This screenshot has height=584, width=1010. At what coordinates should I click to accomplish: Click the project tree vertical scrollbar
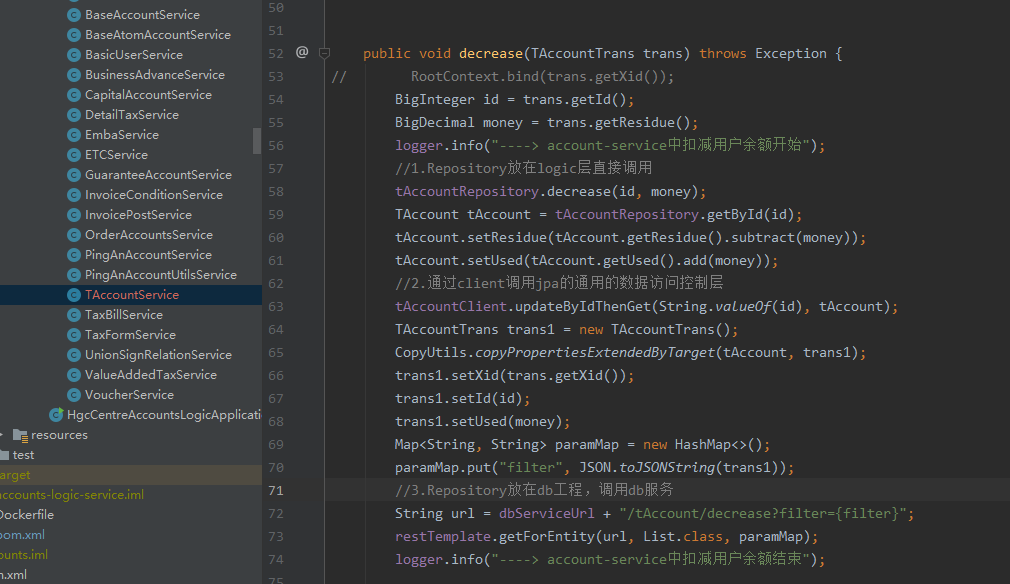(257, 141)
